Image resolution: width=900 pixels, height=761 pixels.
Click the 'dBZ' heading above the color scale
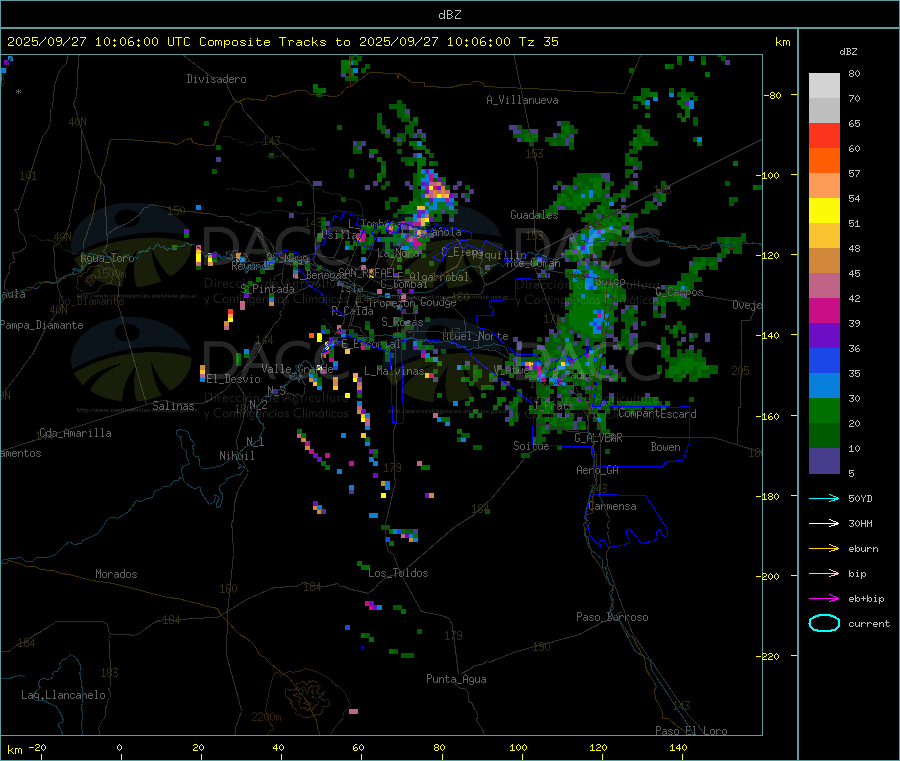pos(848,52)
